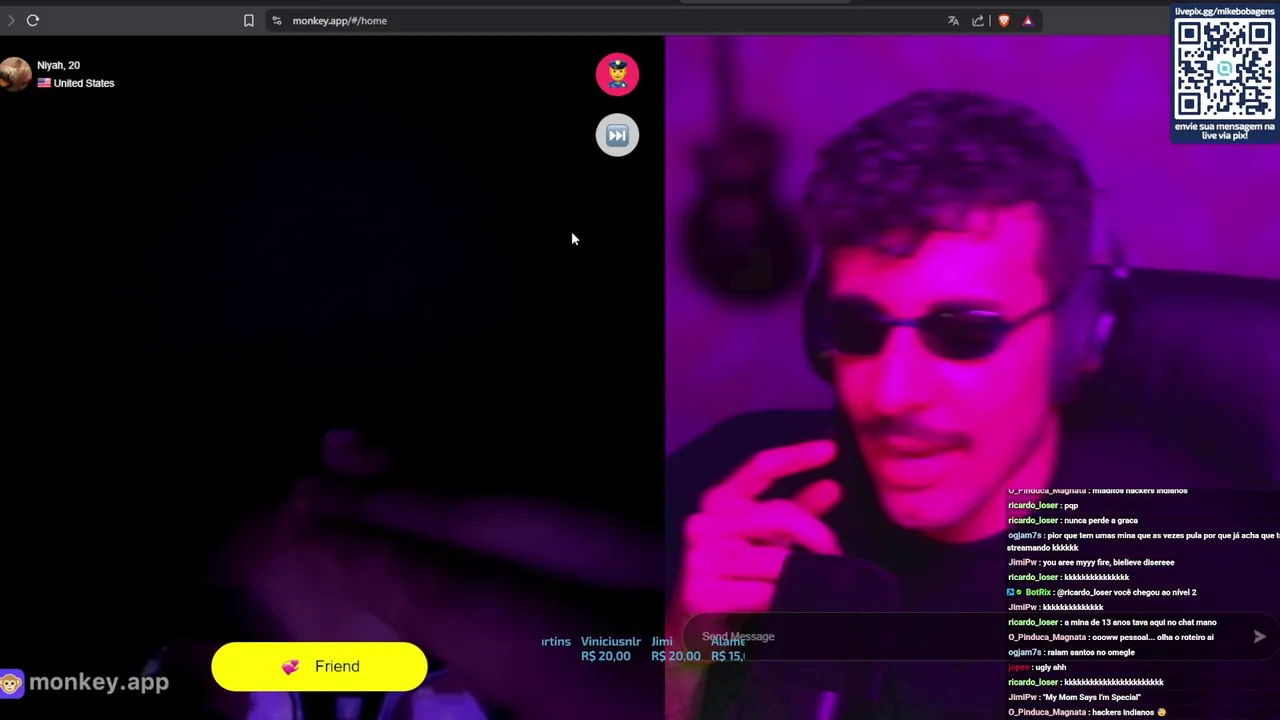Viewport: 1280px width, 720px height.
Task: Open the livepix QR code overlay
Action: pos(1225,70)
